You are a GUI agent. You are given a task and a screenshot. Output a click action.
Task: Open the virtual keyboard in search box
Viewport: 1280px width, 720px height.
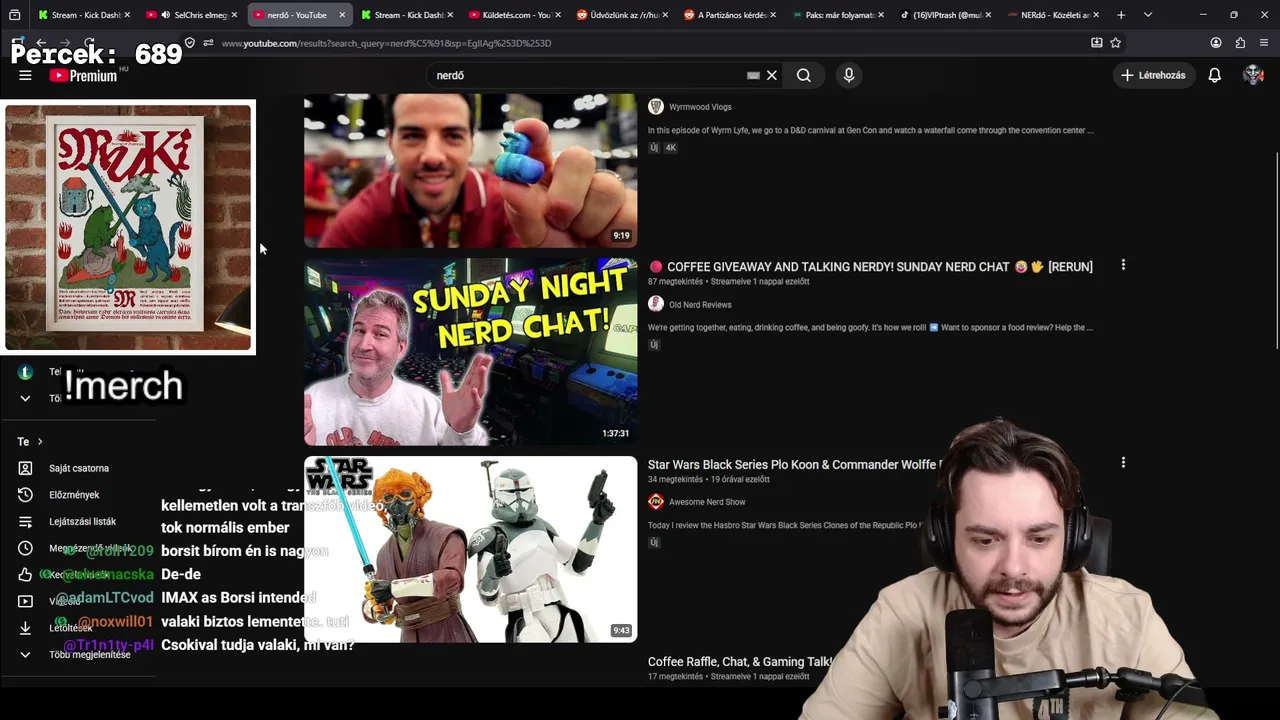(753, 75)
